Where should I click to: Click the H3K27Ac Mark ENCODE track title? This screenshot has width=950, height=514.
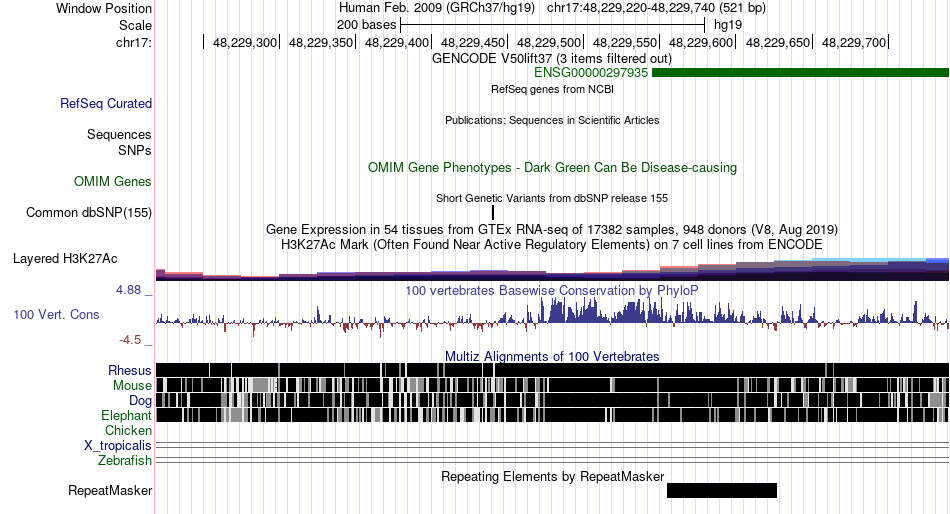[552, 245]
